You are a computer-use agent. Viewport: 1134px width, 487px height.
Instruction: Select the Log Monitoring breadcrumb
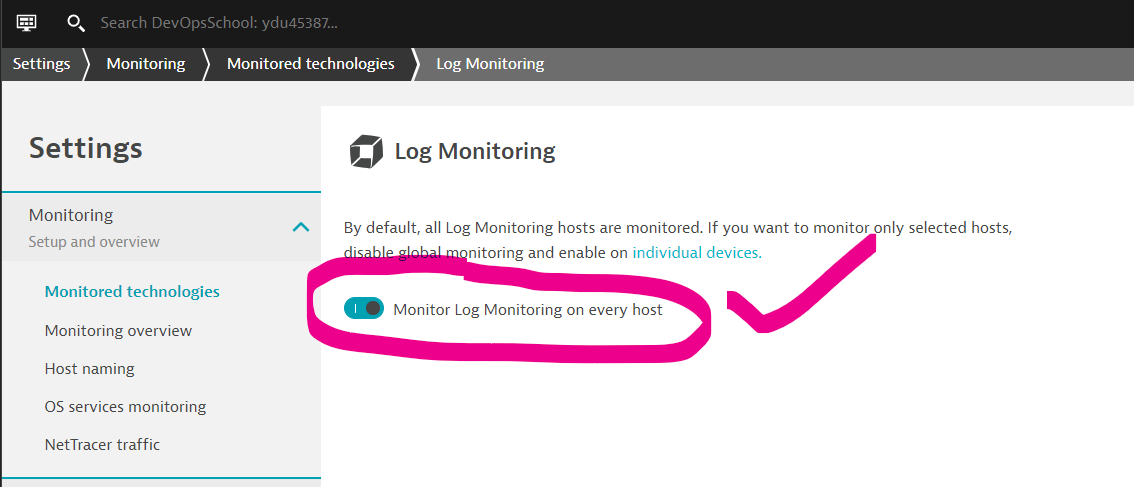pos(490,64)
